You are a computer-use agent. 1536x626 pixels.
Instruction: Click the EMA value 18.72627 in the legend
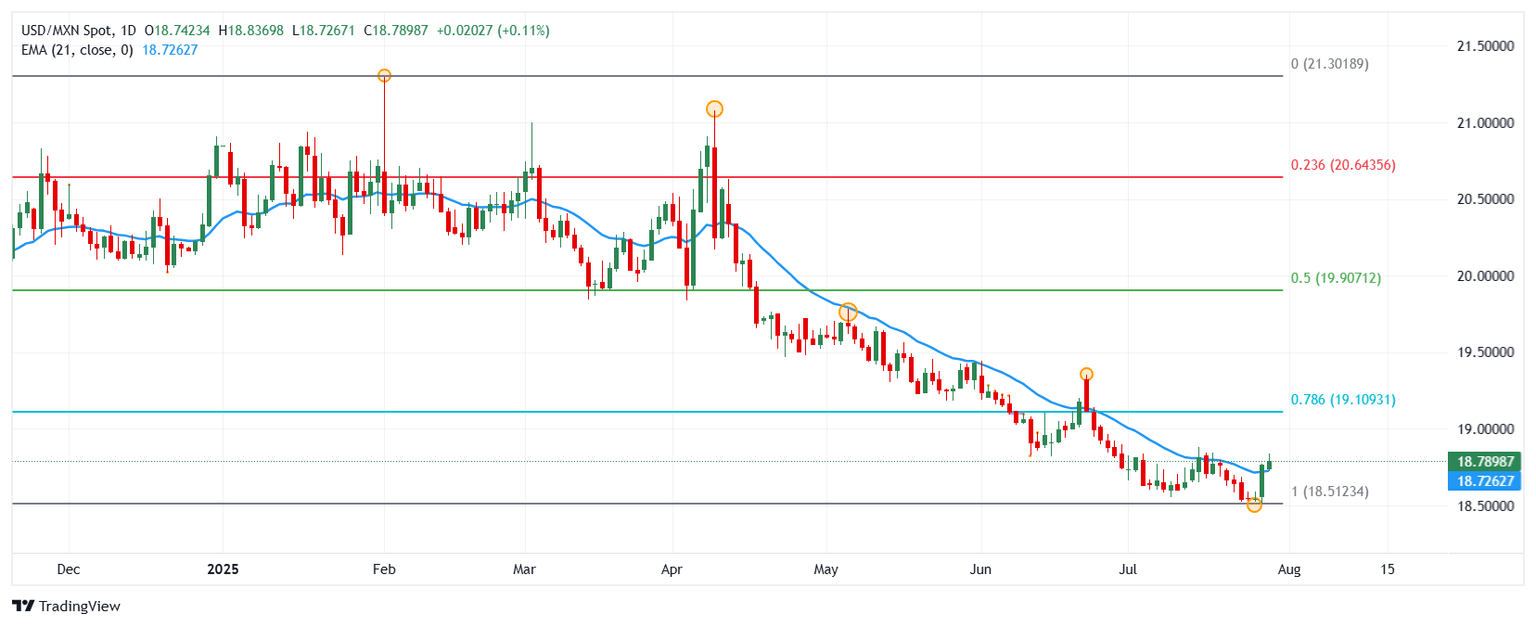170,49
